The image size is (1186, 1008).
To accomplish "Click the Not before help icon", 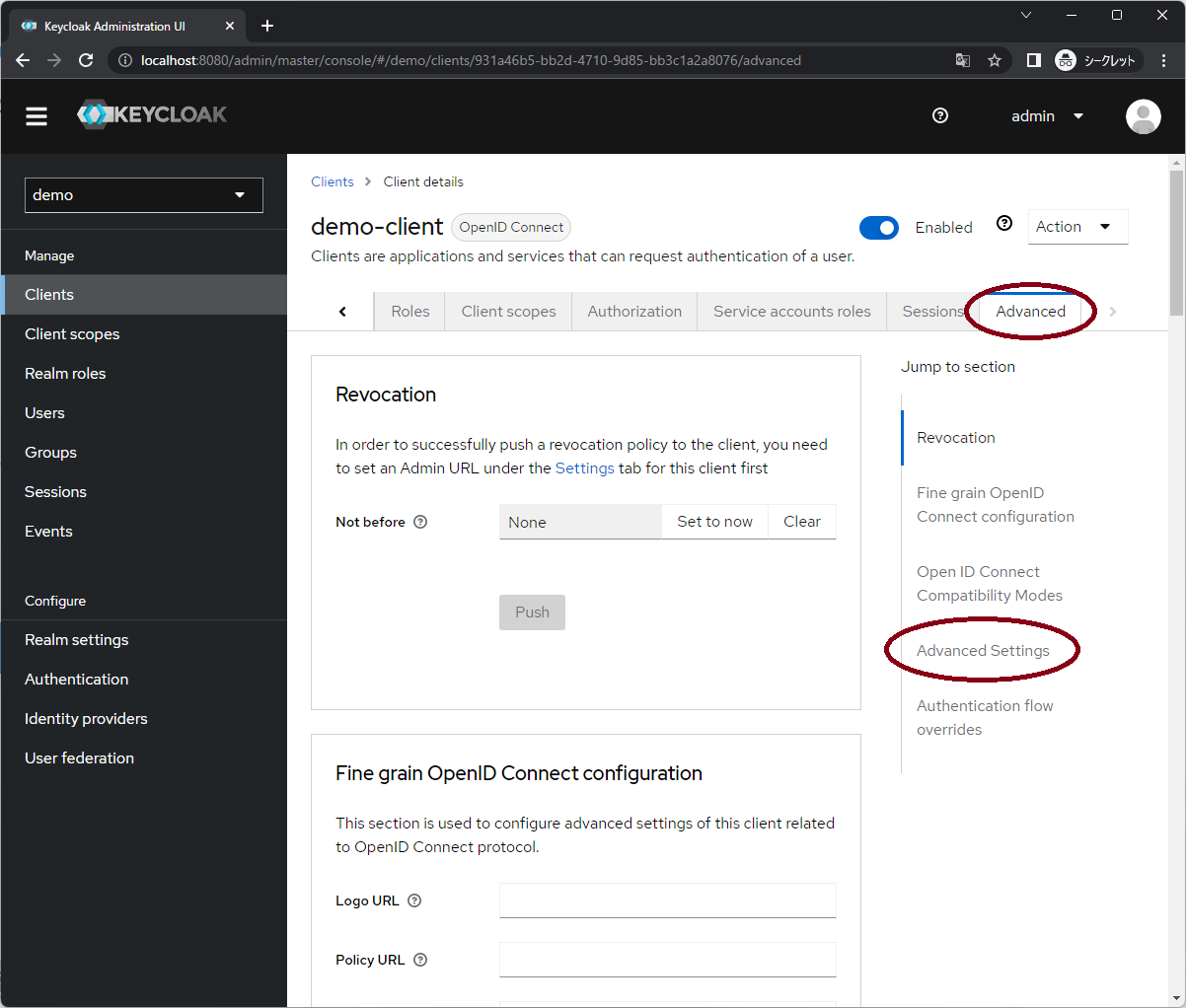I will [x=420, y=522].
